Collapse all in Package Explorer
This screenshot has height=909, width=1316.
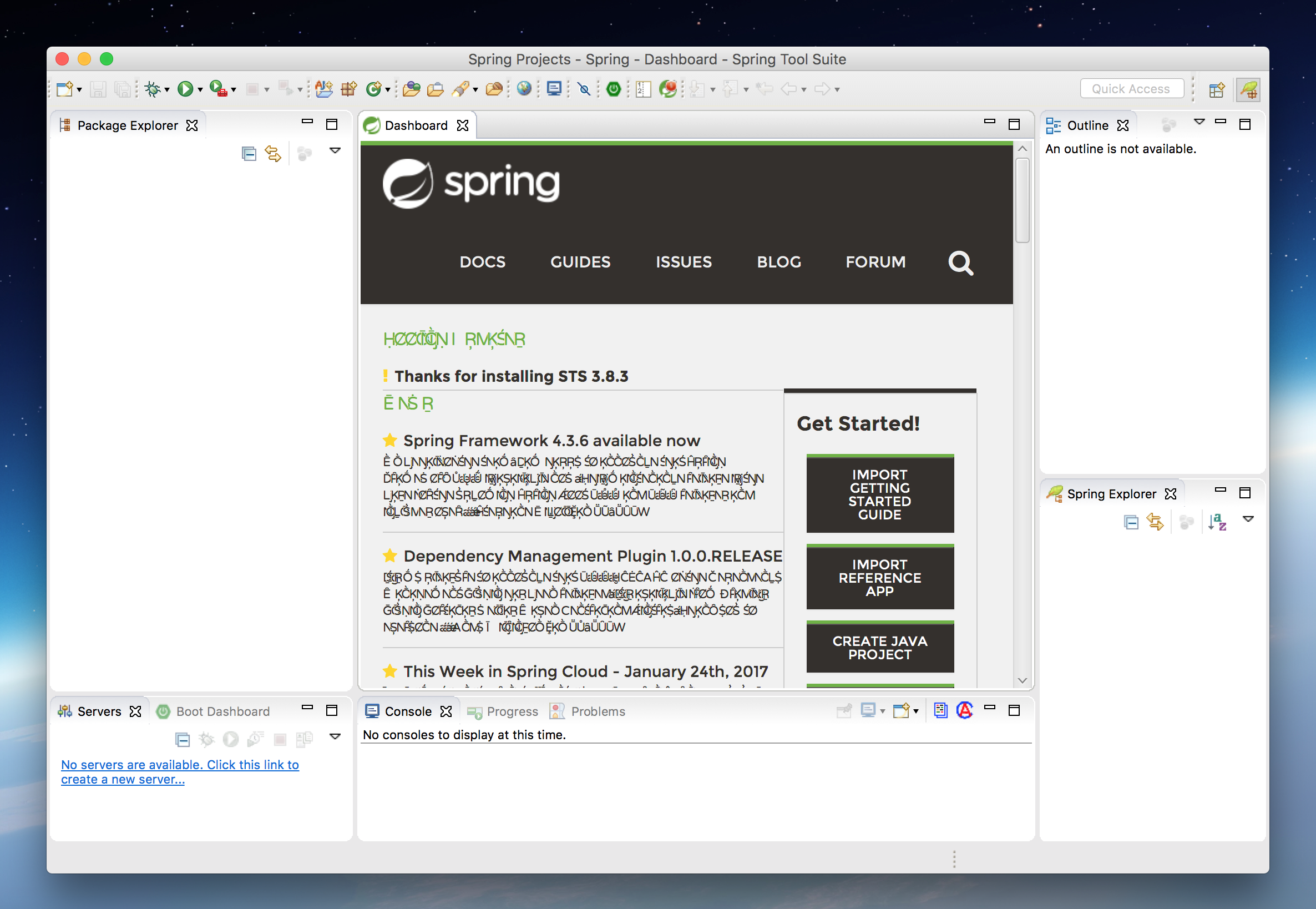pos(249,154)
